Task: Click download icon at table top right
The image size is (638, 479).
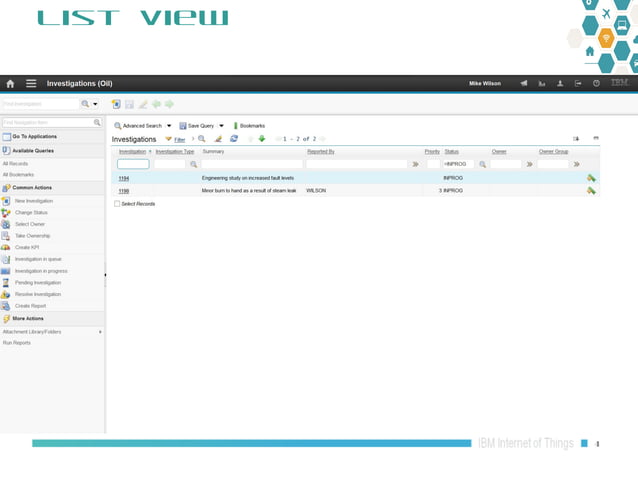Action: tap(576, 139)
